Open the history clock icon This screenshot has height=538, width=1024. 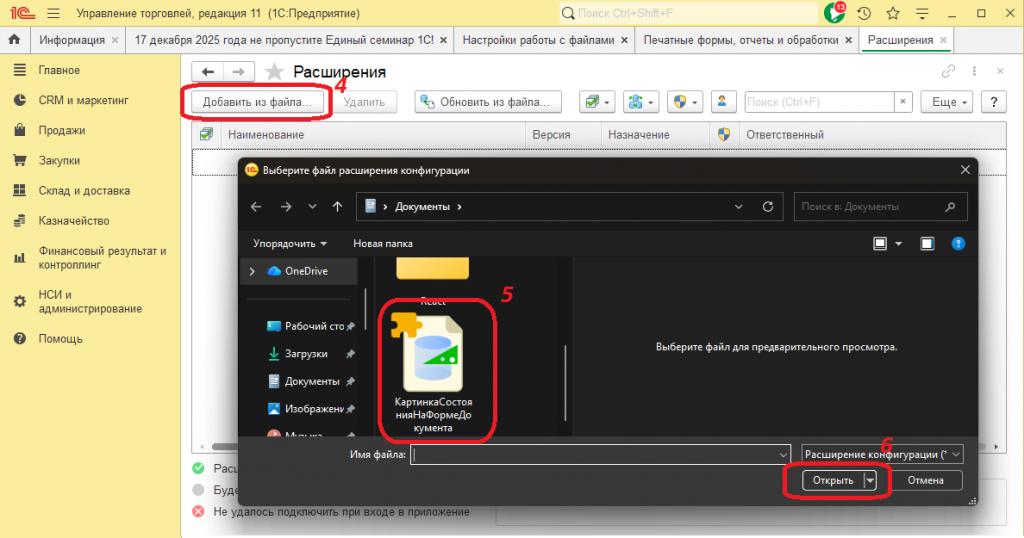pos(864,13)
